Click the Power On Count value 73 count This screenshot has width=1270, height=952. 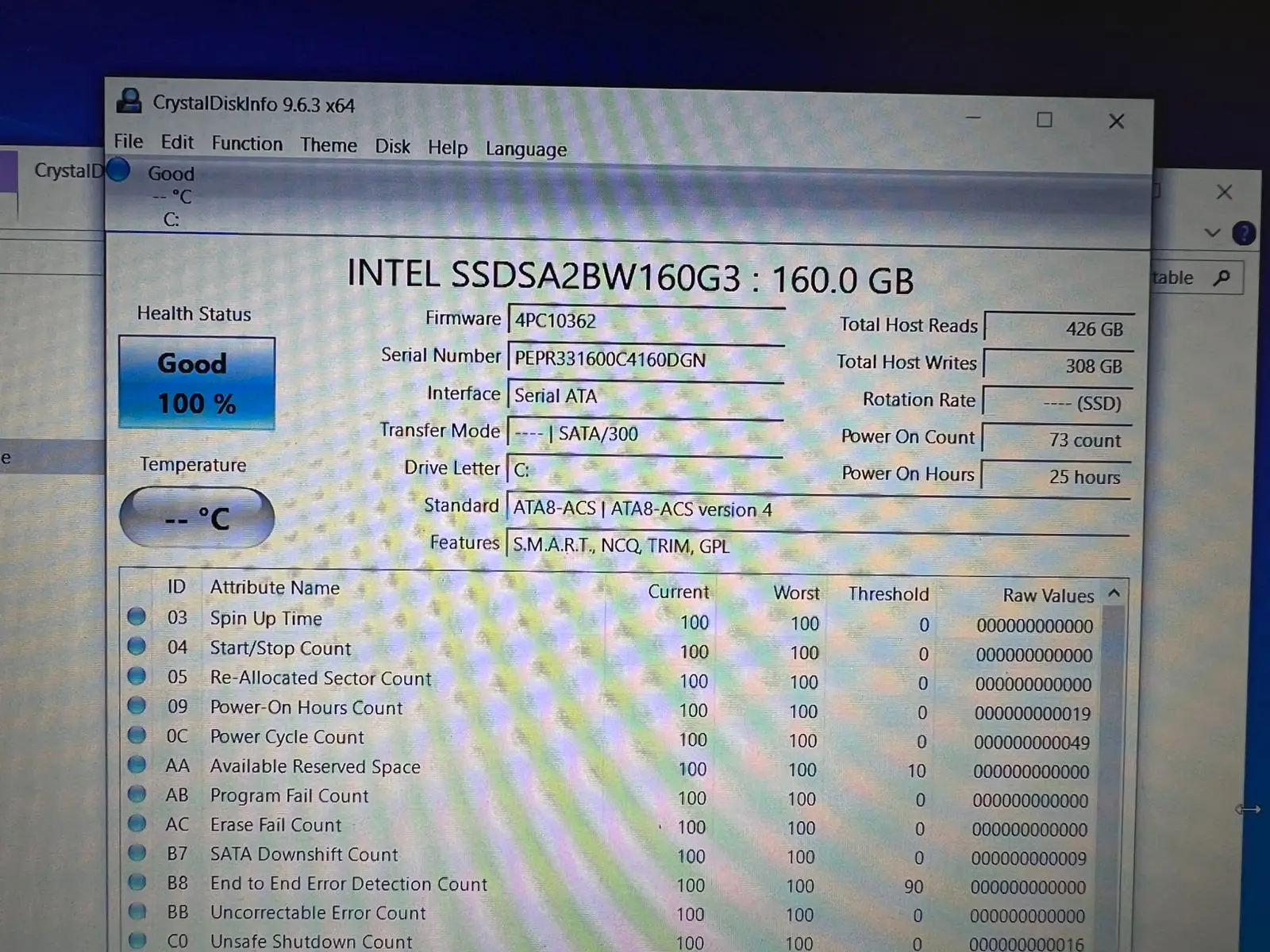coord(1056,440)
